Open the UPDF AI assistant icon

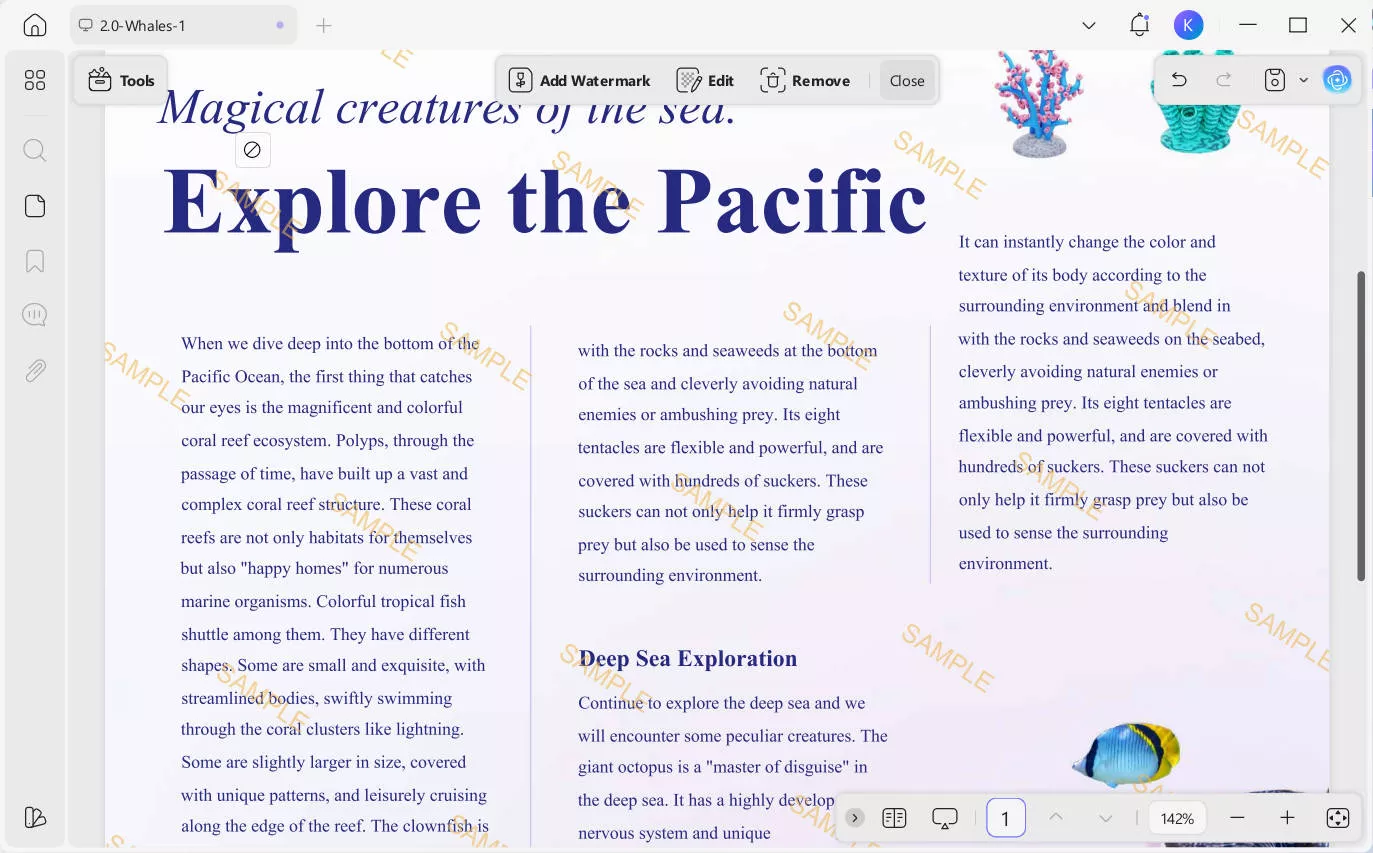1337,80
